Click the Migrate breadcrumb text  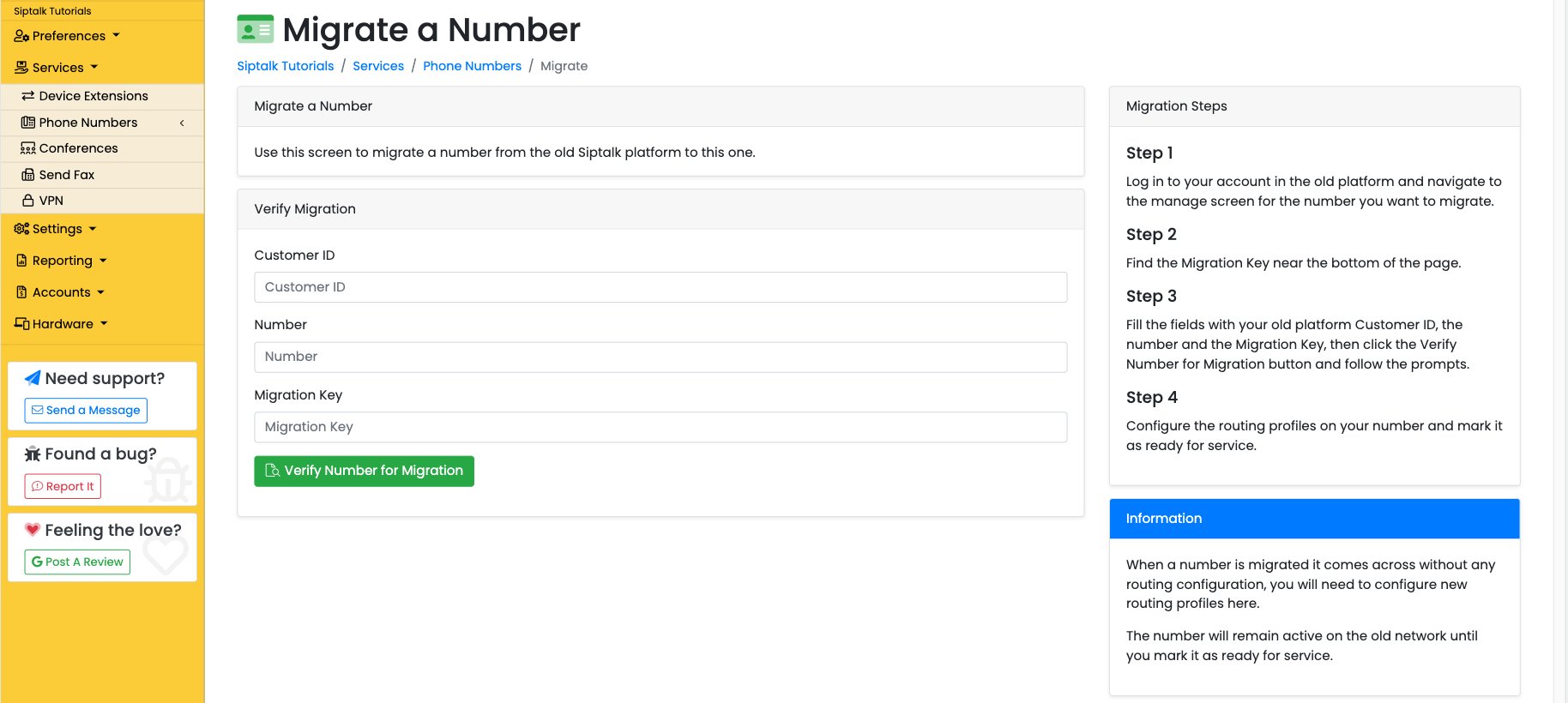564,66
